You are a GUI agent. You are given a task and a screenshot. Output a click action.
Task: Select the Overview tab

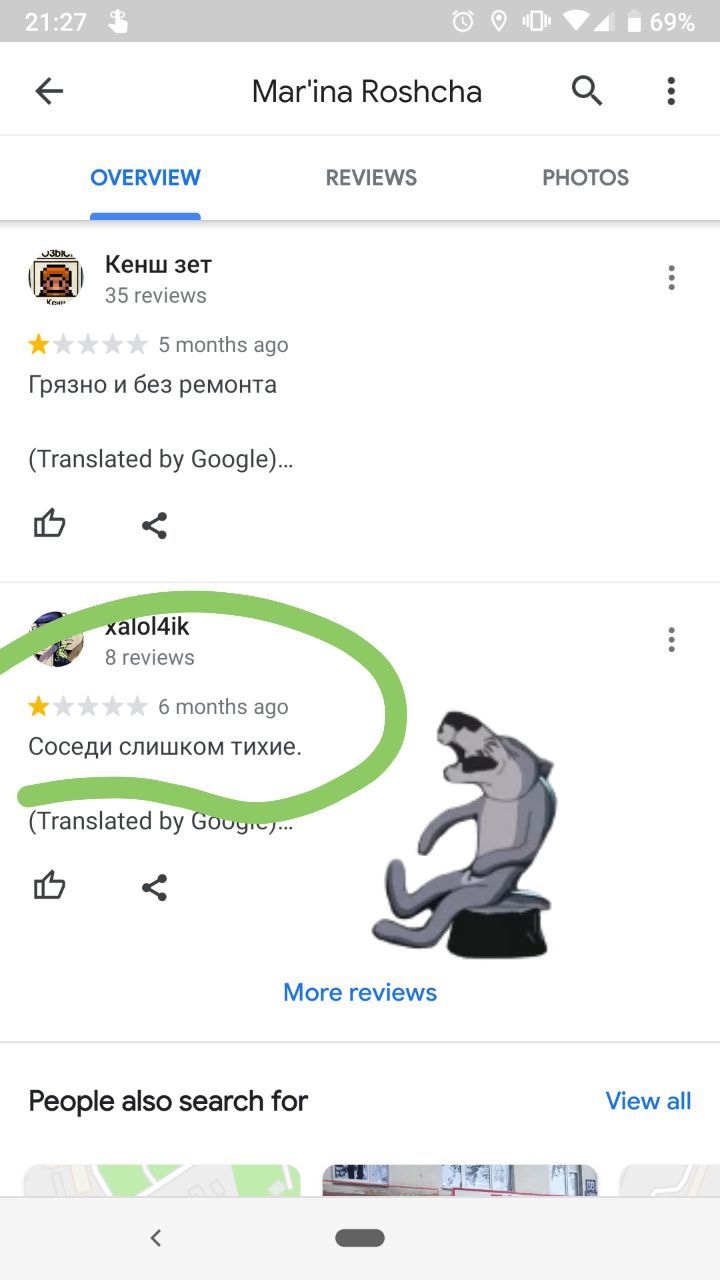pyautogui.click(x=145, y=178)
